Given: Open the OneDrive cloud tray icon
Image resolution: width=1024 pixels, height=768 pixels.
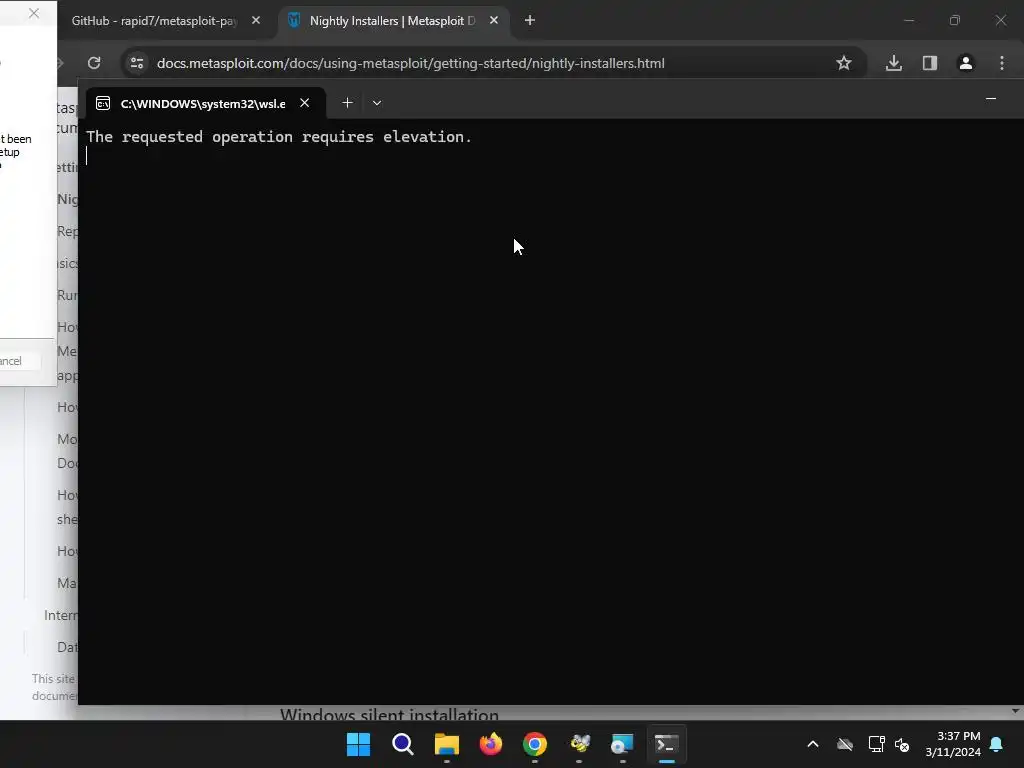Looking at the screenshot, I should click(844, 744).
